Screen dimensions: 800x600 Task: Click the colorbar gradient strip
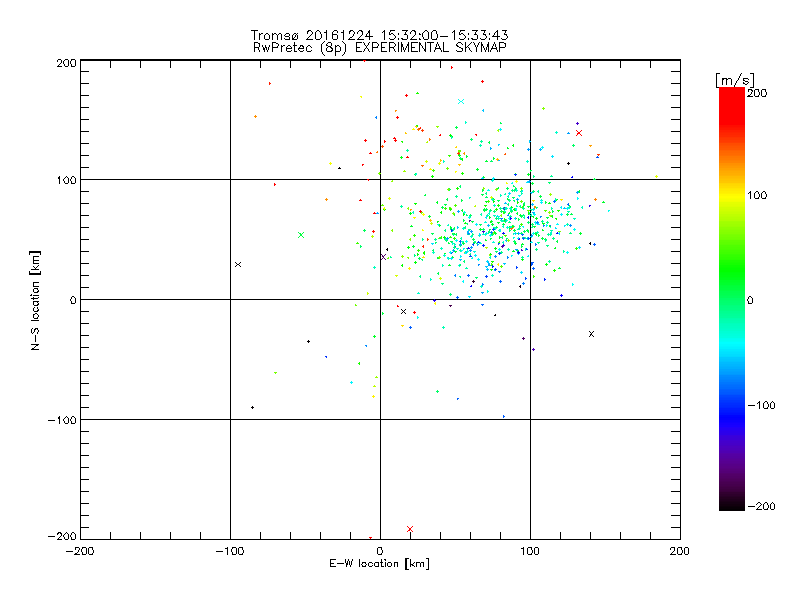click(732, 299)
